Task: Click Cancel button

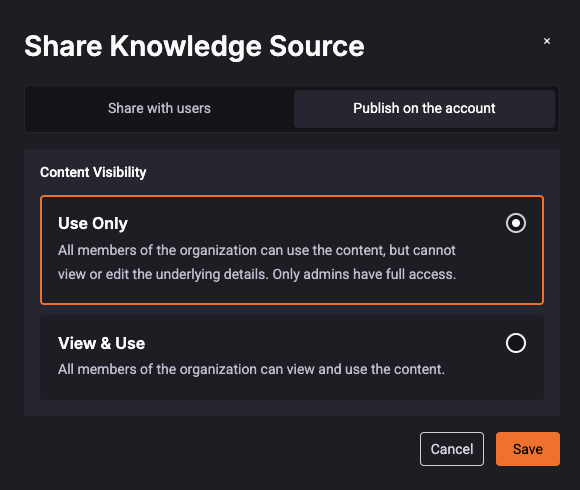Action: 452,449
